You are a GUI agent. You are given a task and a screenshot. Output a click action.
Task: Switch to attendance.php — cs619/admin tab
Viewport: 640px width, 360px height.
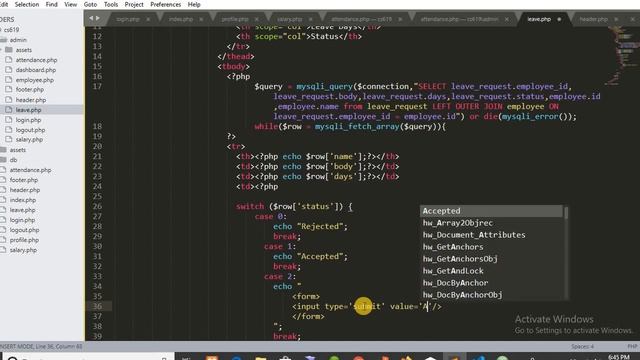459,19
